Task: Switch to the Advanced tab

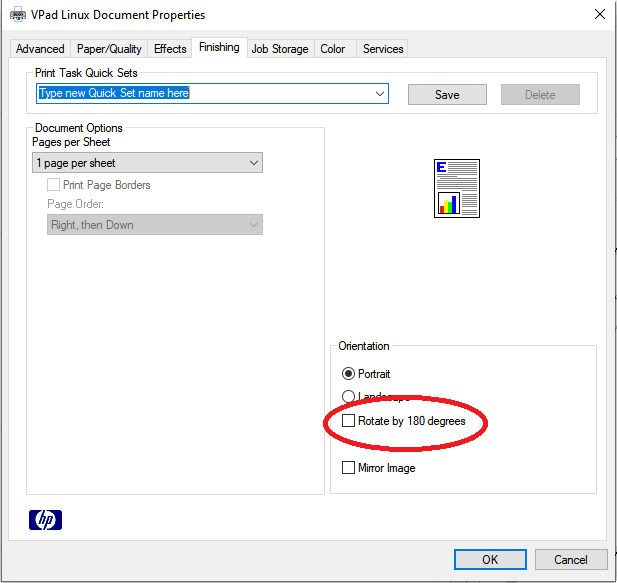Action: [40, 49]
